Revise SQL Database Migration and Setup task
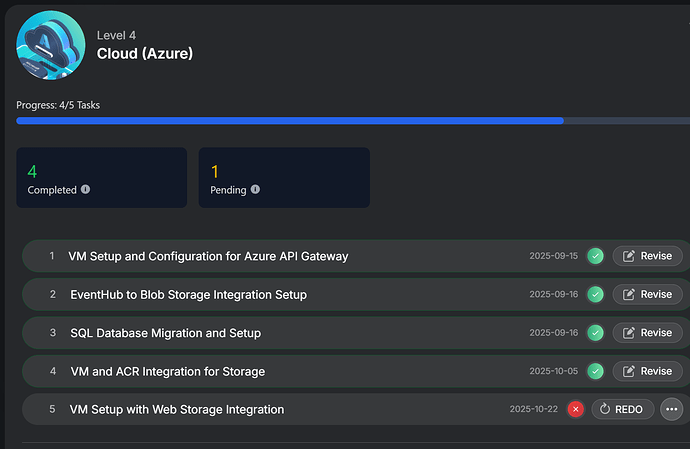690x449 pixels. (x=647, y=332)
